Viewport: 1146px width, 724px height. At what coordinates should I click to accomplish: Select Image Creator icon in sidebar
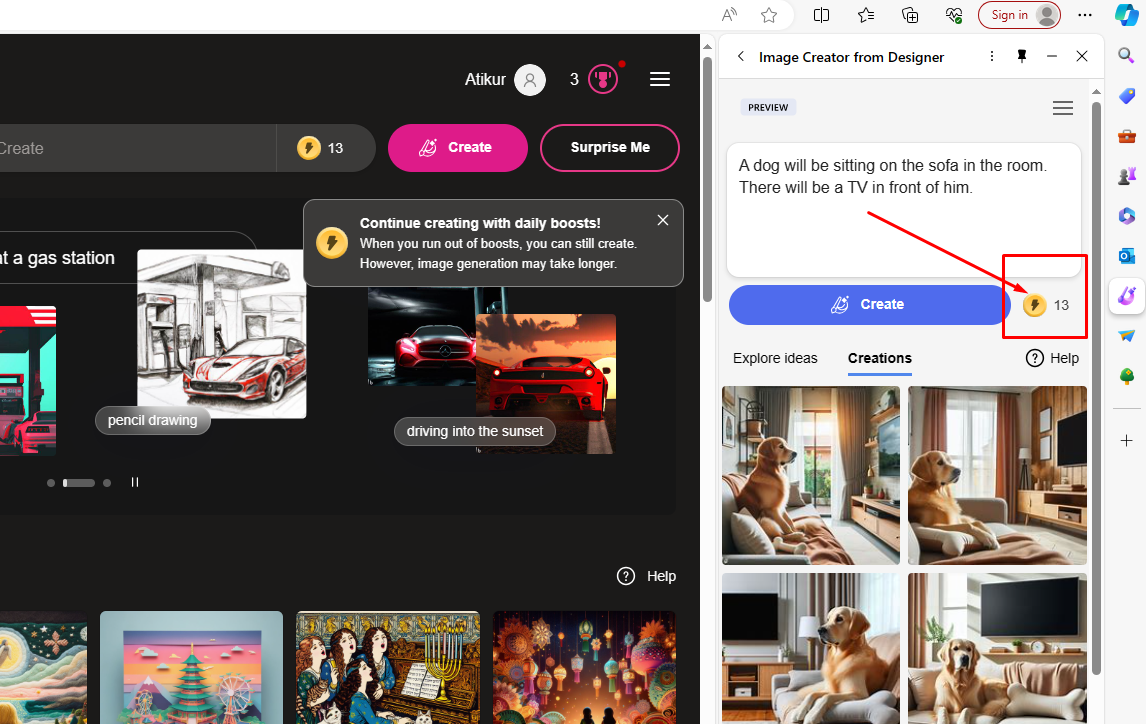1126,296
